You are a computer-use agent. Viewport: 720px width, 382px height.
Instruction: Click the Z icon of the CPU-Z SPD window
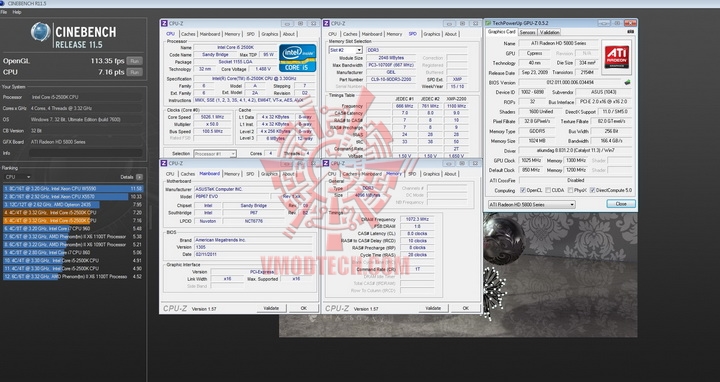tap(326, 23)
